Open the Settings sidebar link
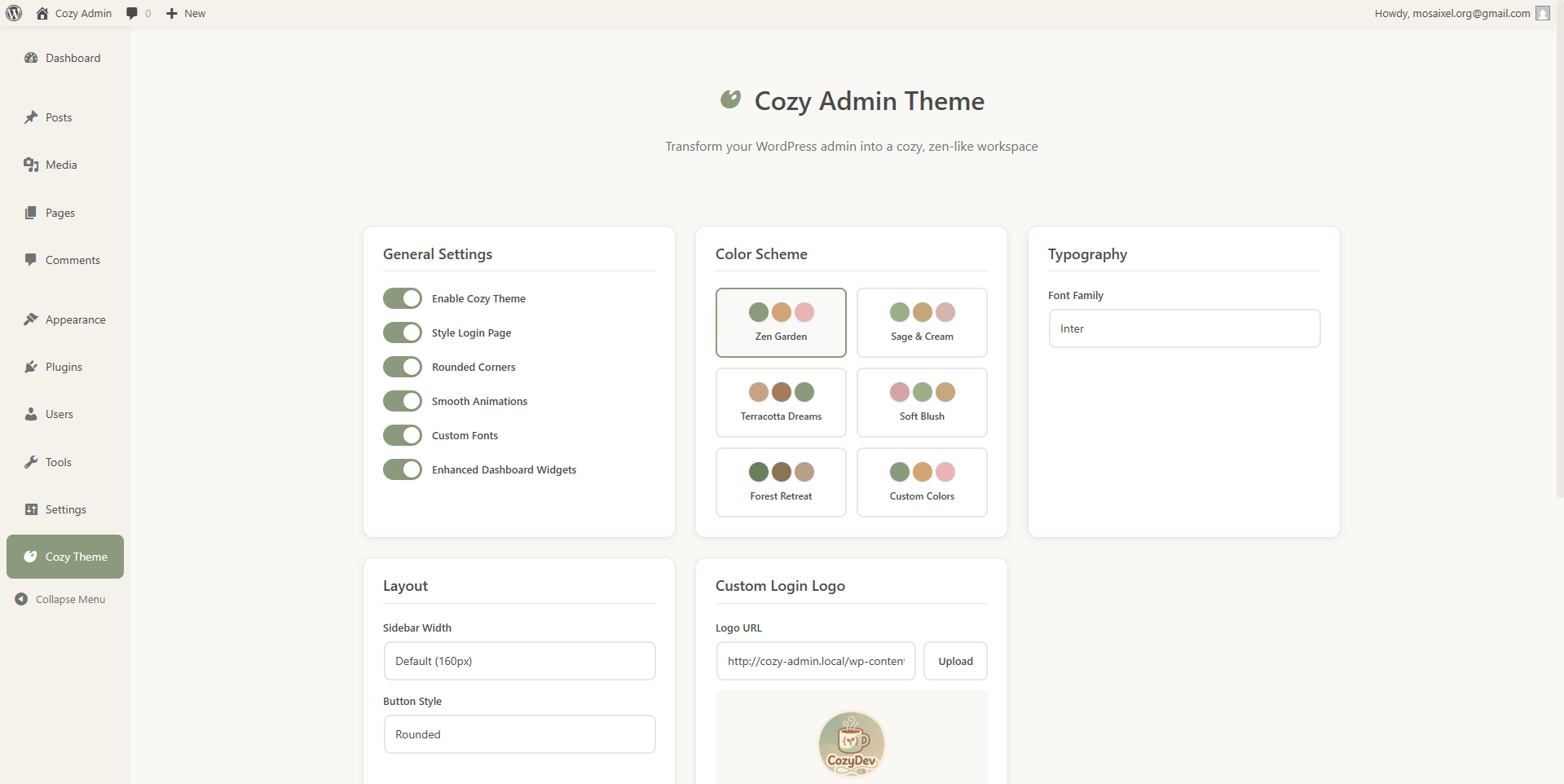 point(65,509)
